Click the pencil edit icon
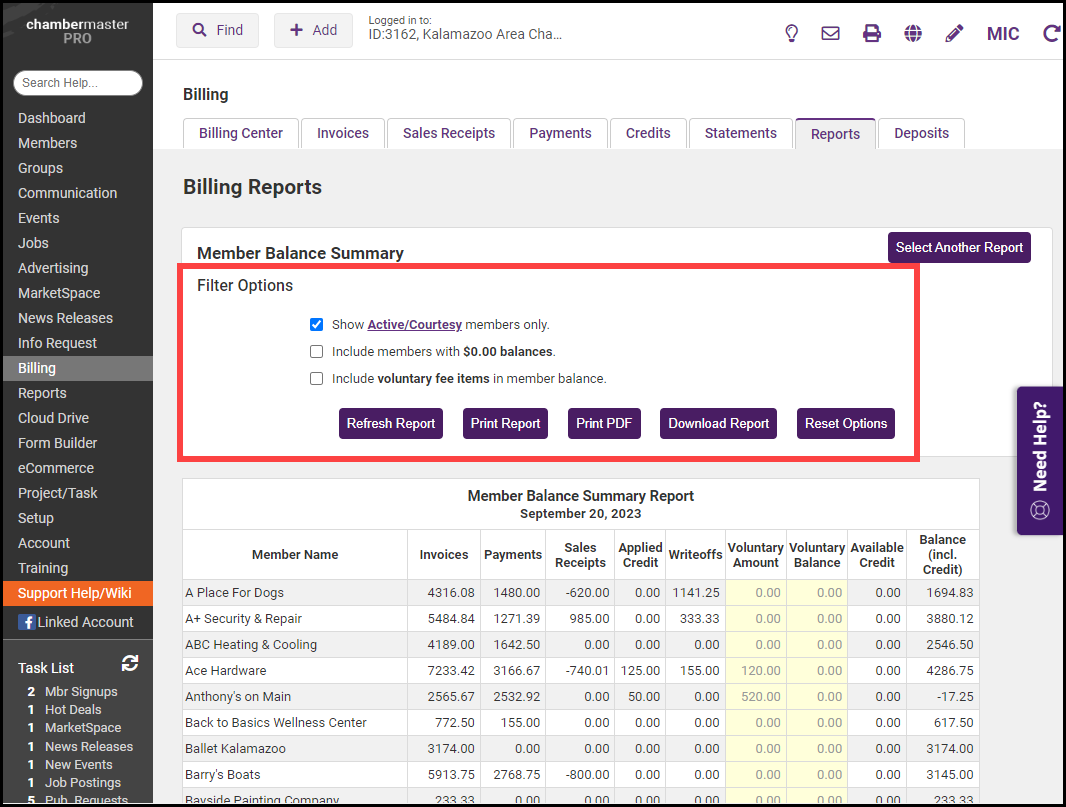Screen dimensions: 1066x807 [x=954, y=33]
